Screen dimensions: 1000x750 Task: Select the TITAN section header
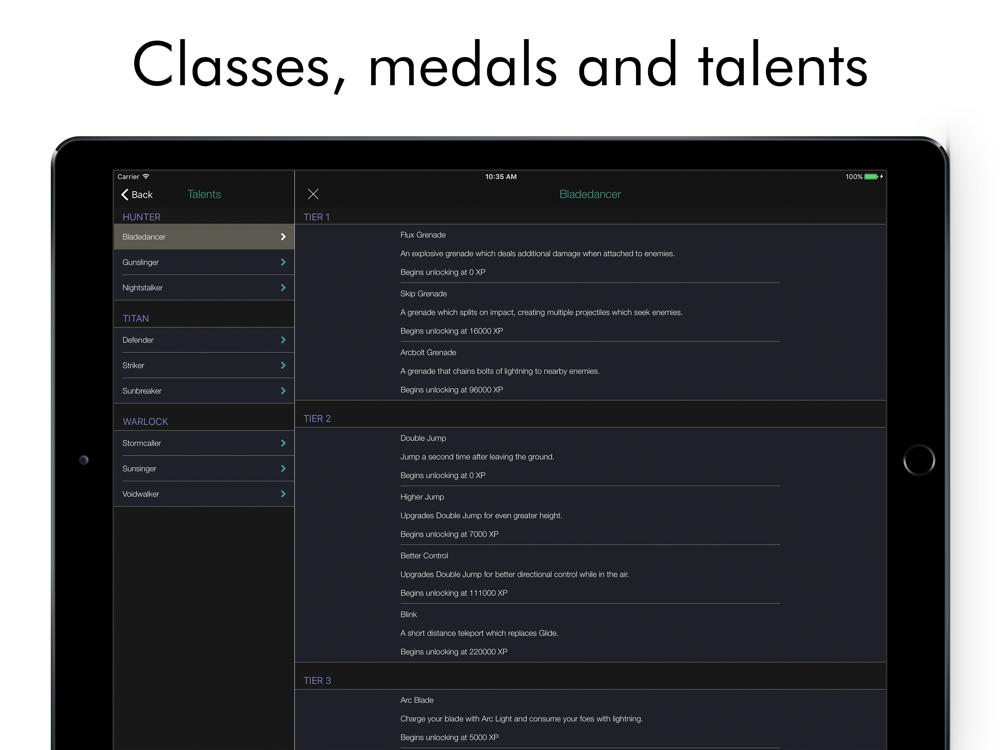click(136, 318)
